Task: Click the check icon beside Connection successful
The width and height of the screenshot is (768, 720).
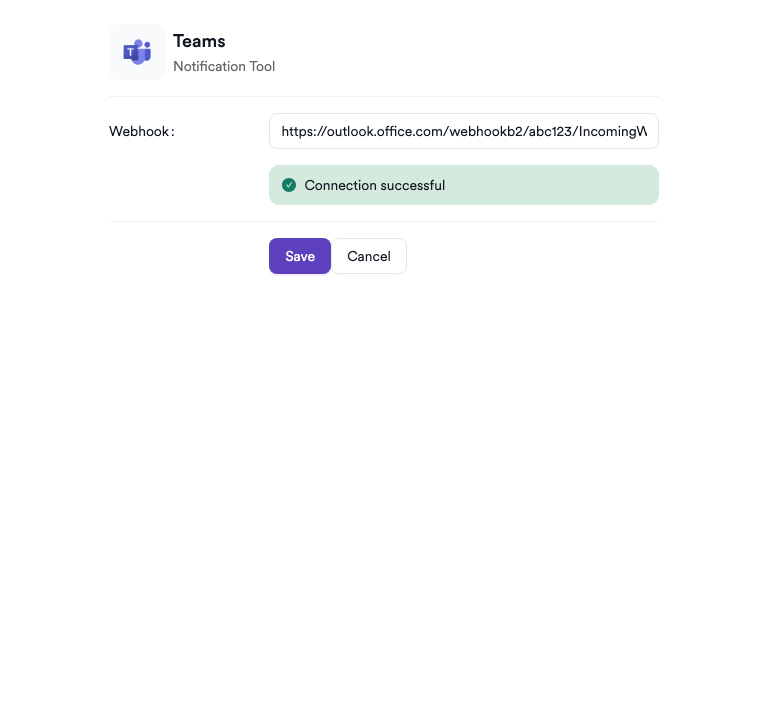Action: pyautogui.click(x=289, y=185)
